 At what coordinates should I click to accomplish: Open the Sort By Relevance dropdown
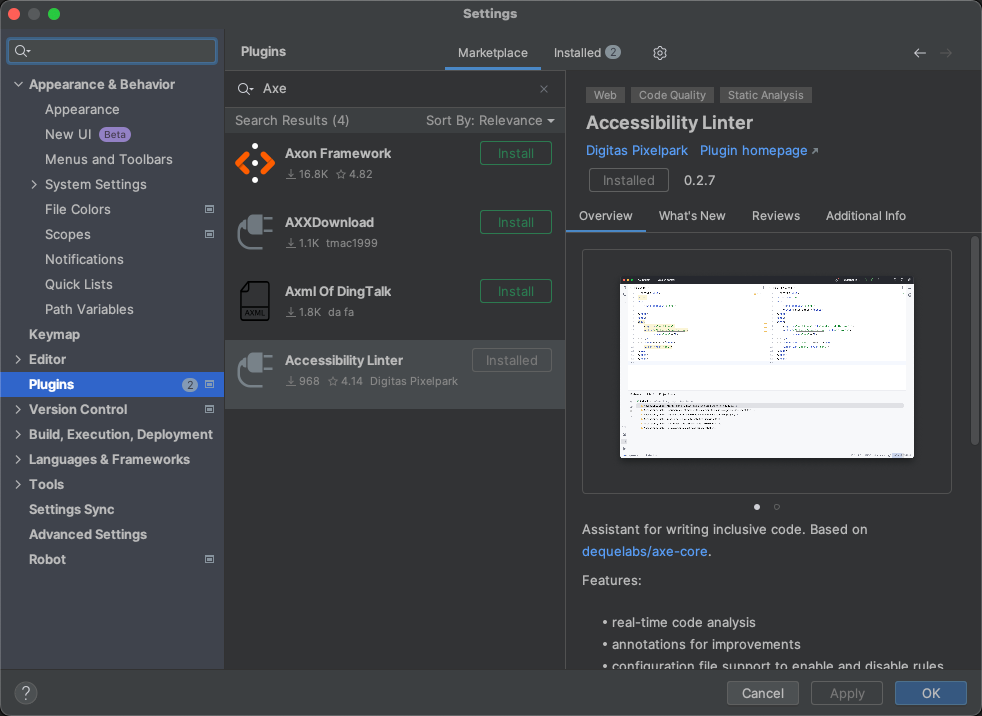491,120
